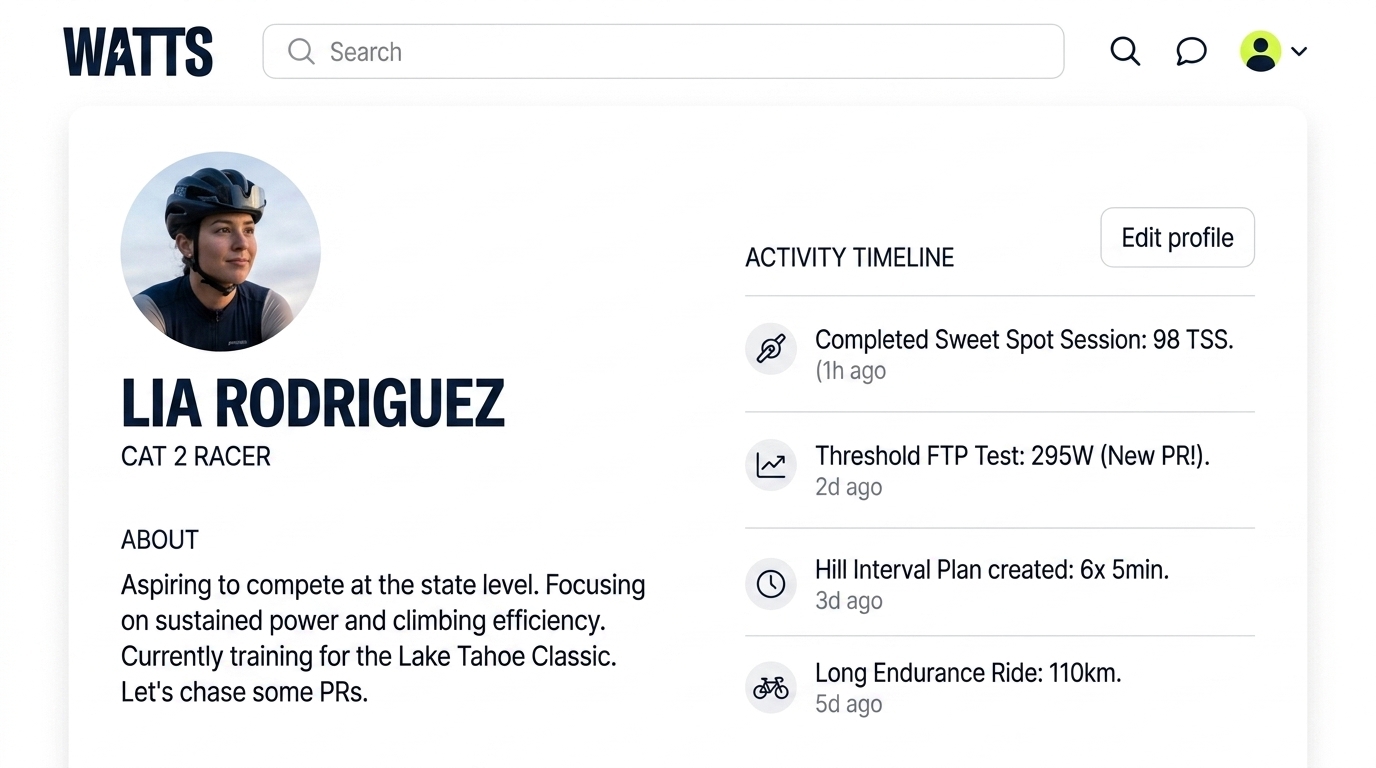Click the FTP Test chart icon
The height and width of the screenshot is (768, 1376).
[x=771, y=465]
